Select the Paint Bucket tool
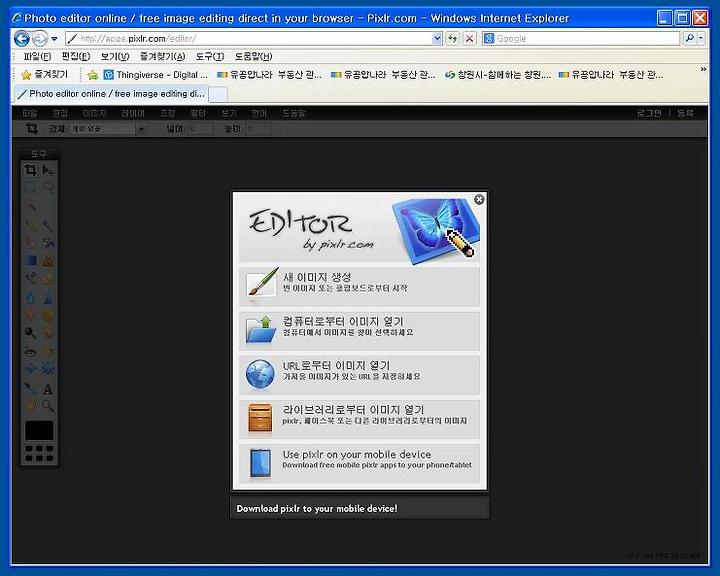720x576 pixels. pos(48,243)
